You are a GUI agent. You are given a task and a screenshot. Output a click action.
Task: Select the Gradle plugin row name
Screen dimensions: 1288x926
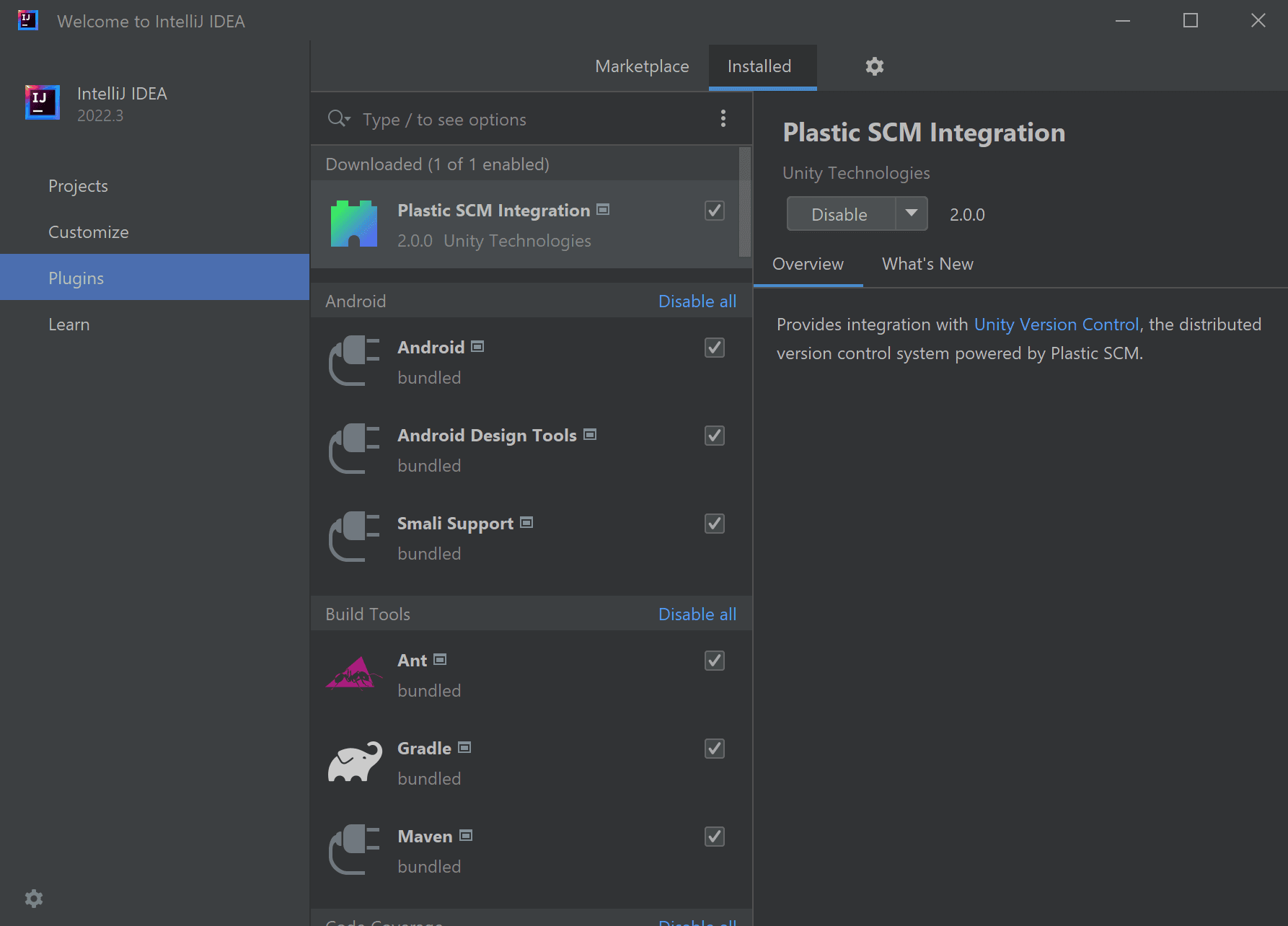[x=424, y=749]
